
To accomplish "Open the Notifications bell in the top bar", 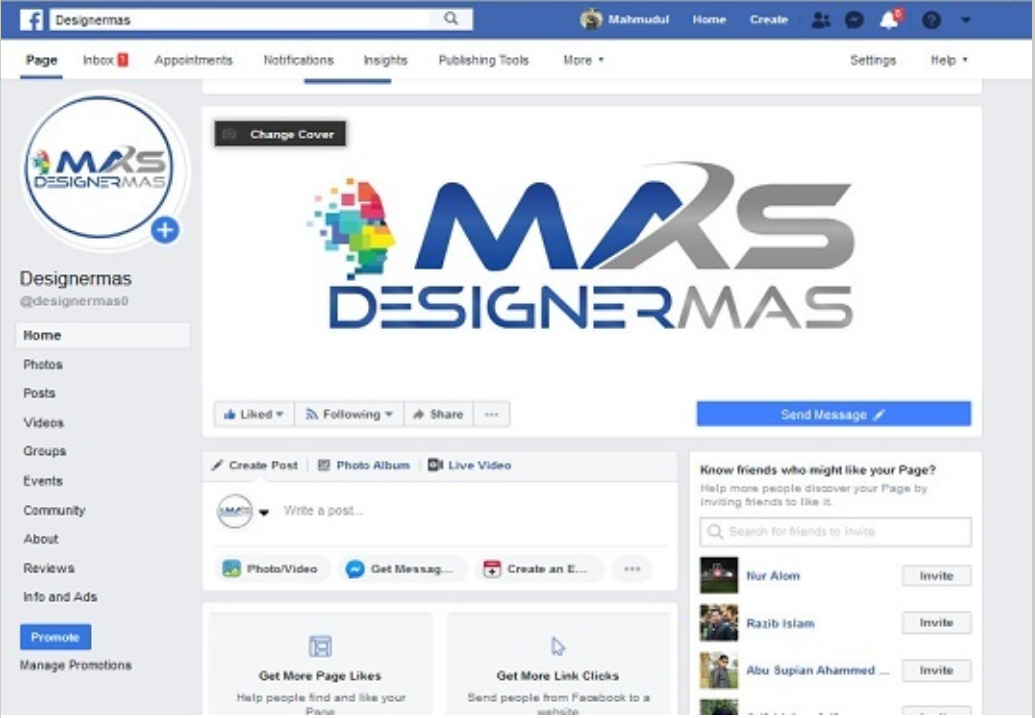I will point(887,18).
